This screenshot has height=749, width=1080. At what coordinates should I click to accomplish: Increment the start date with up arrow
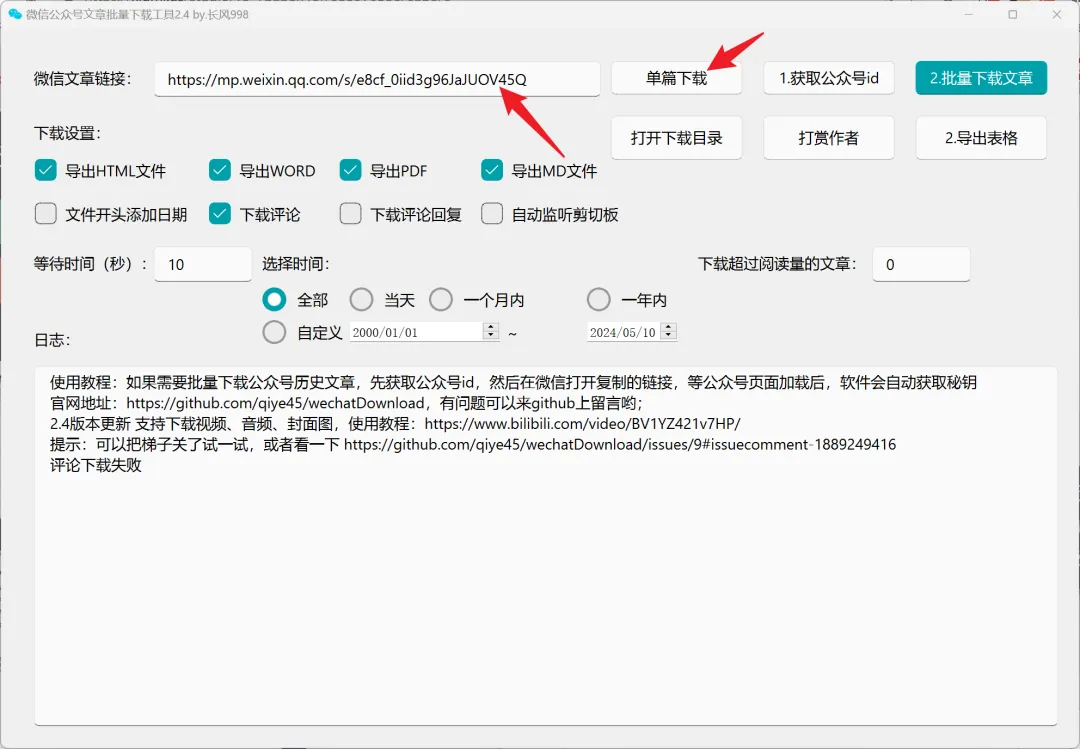click(x=490, y=327)
